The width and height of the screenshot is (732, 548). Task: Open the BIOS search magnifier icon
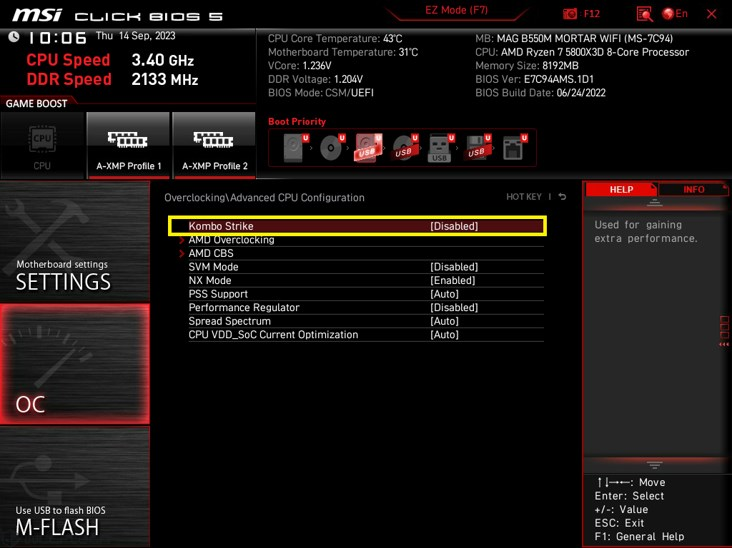coord(644,14)
